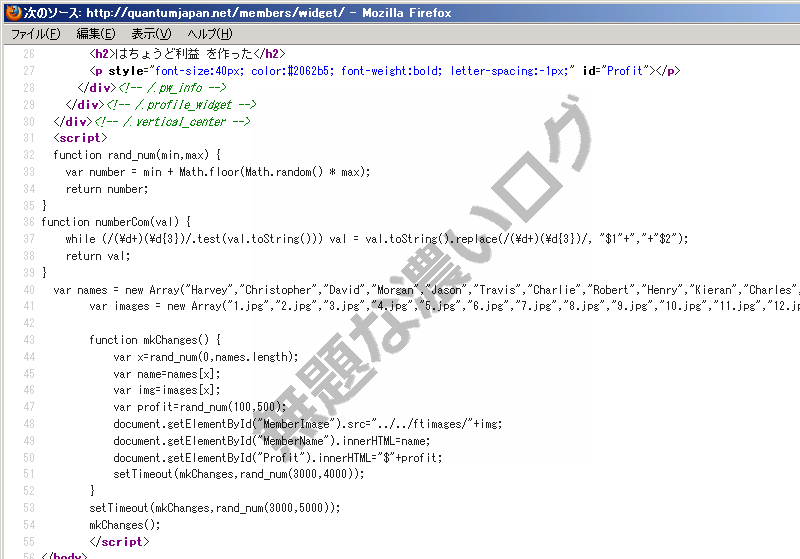Viewport: 800px width, 559px height.
Task: Click the MemberName innerHTML line
Action: click(272, 441)
